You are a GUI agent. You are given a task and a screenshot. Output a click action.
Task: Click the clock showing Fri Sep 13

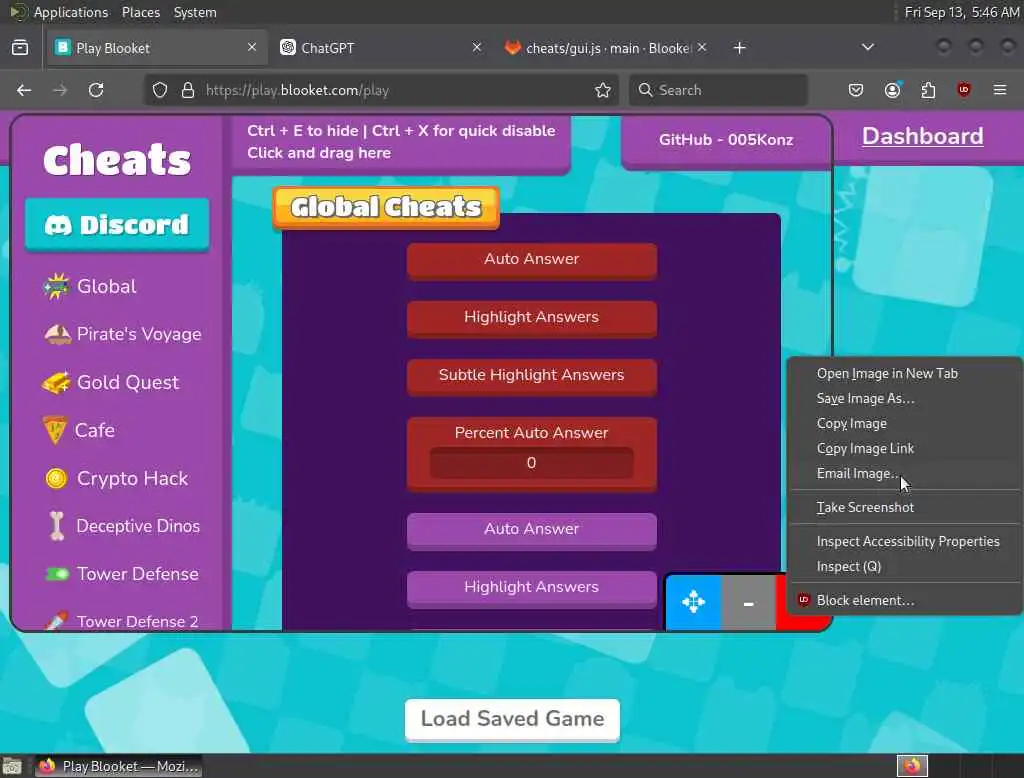[961, 12]
